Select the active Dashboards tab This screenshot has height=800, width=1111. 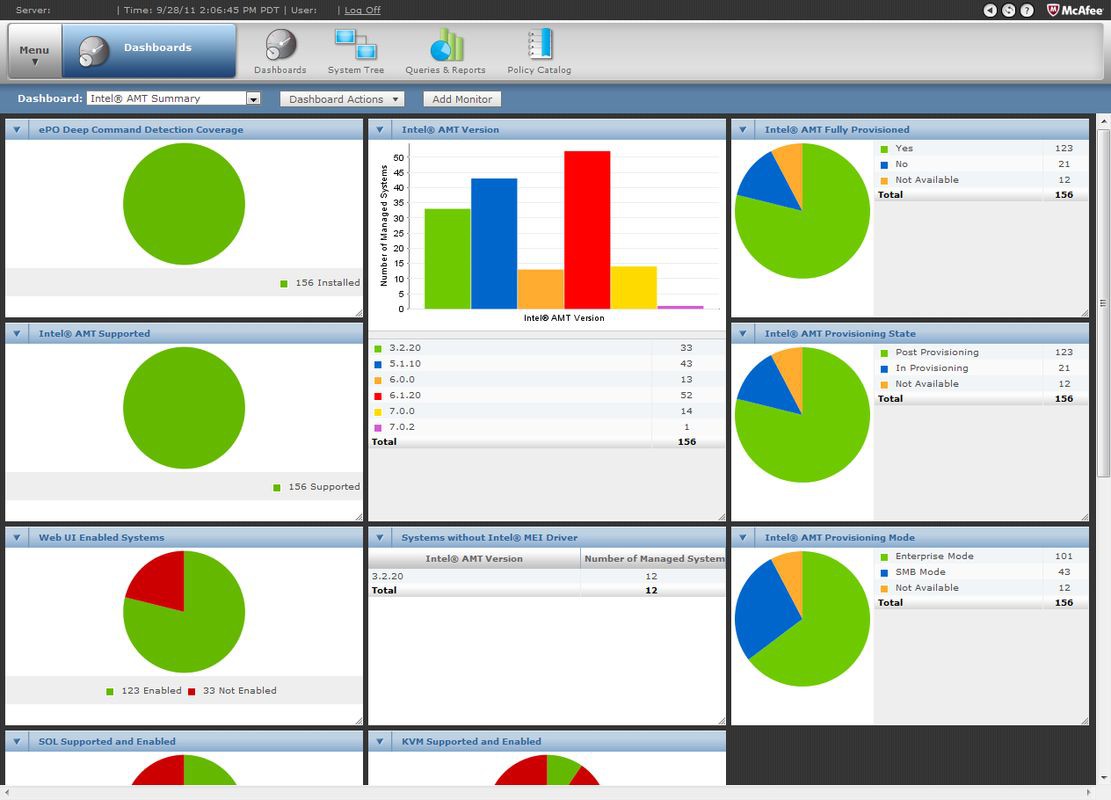pos(149,50)
